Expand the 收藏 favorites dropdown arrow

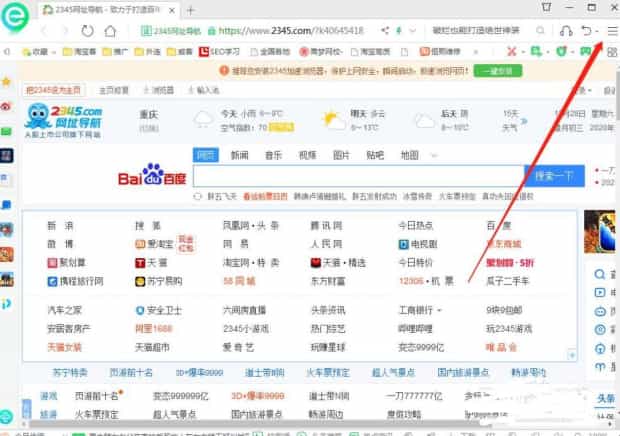53,52
